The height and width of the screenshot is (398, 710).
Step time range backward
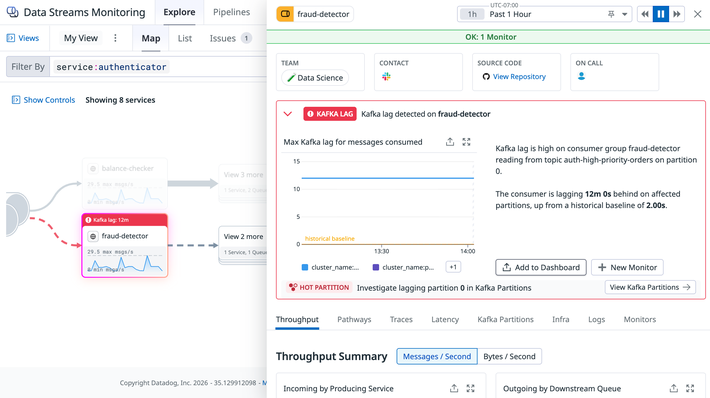[x=645, y=14]
